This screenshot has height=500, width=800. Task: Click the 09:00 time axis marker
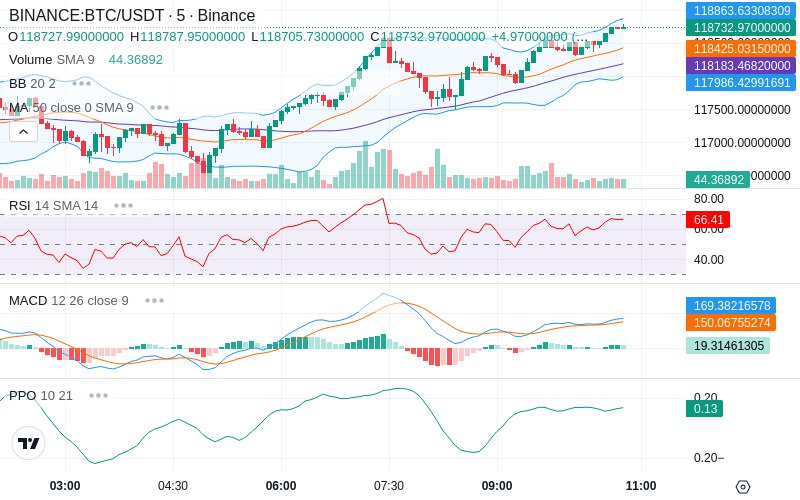click(497, 486)
